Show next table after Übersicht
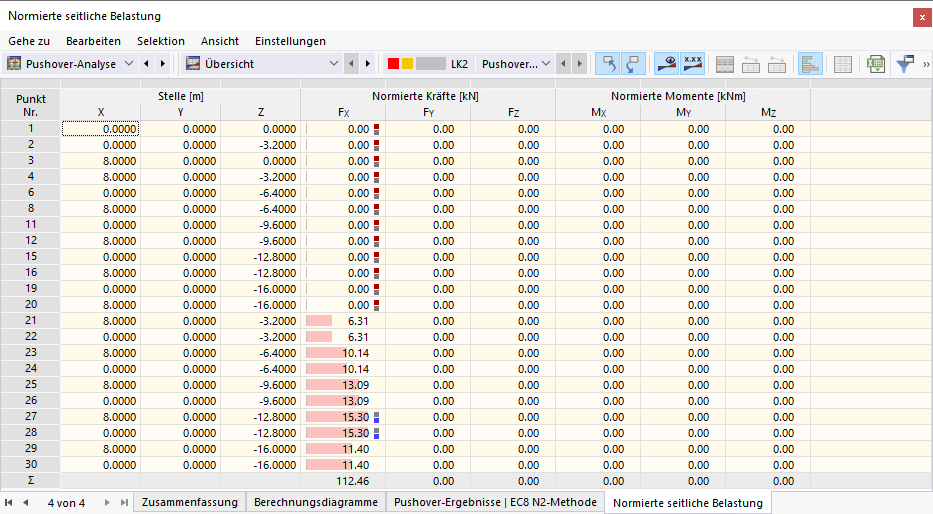The height and width of the screenshot is (514, 933). pyautogui.click(x=368, y=64)
